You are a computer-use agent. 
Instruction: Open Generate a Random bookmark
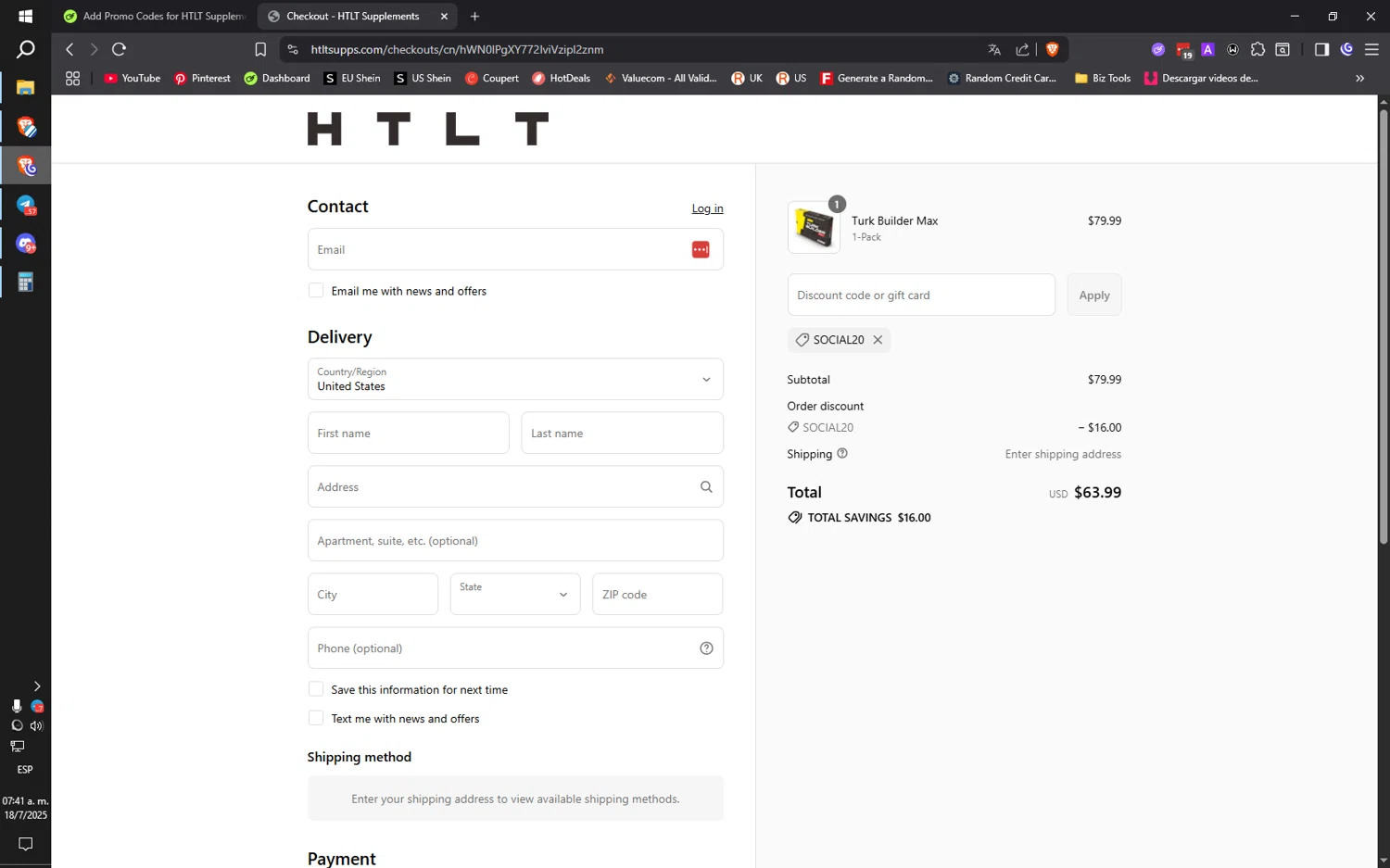pos(876,79)
